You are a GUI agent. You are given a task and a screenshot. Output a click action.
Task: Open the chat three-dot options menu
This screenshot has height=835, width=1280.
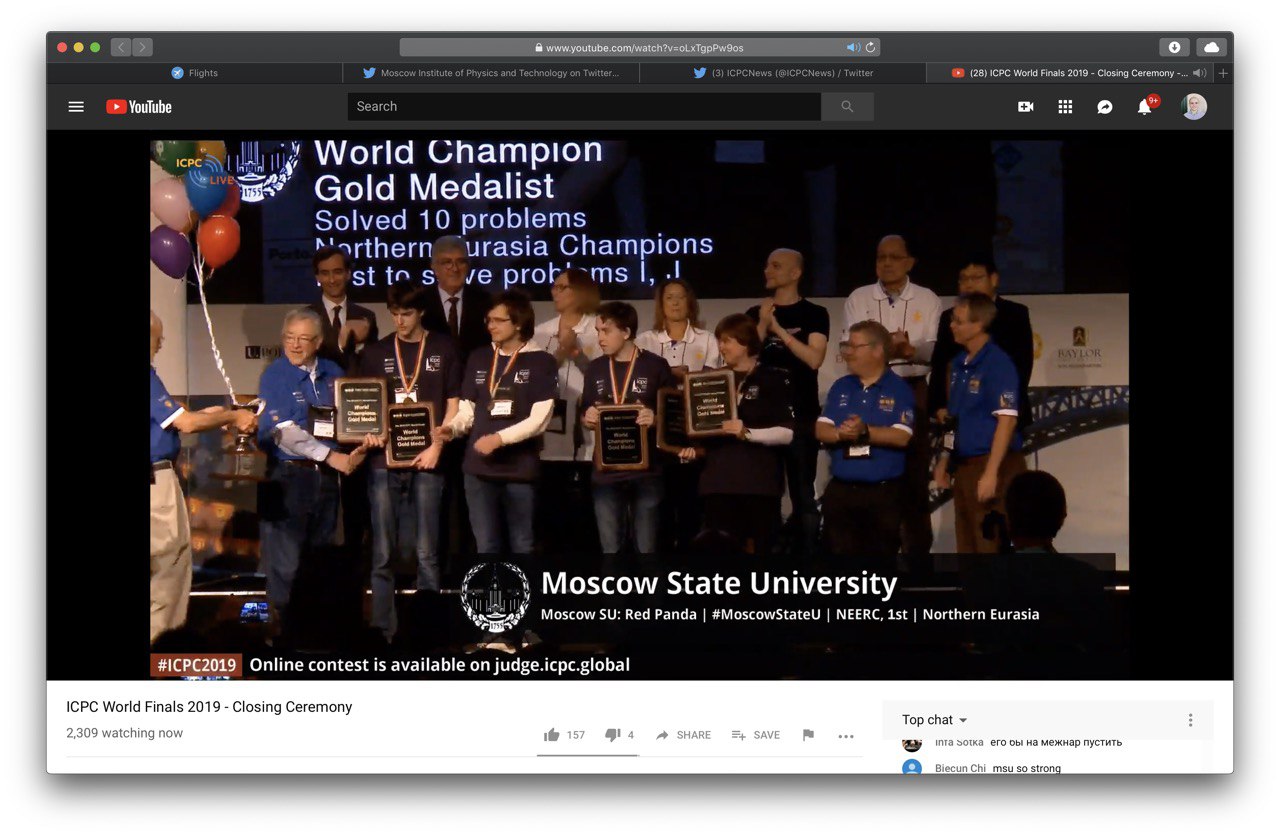click(x=1190, y=720)
